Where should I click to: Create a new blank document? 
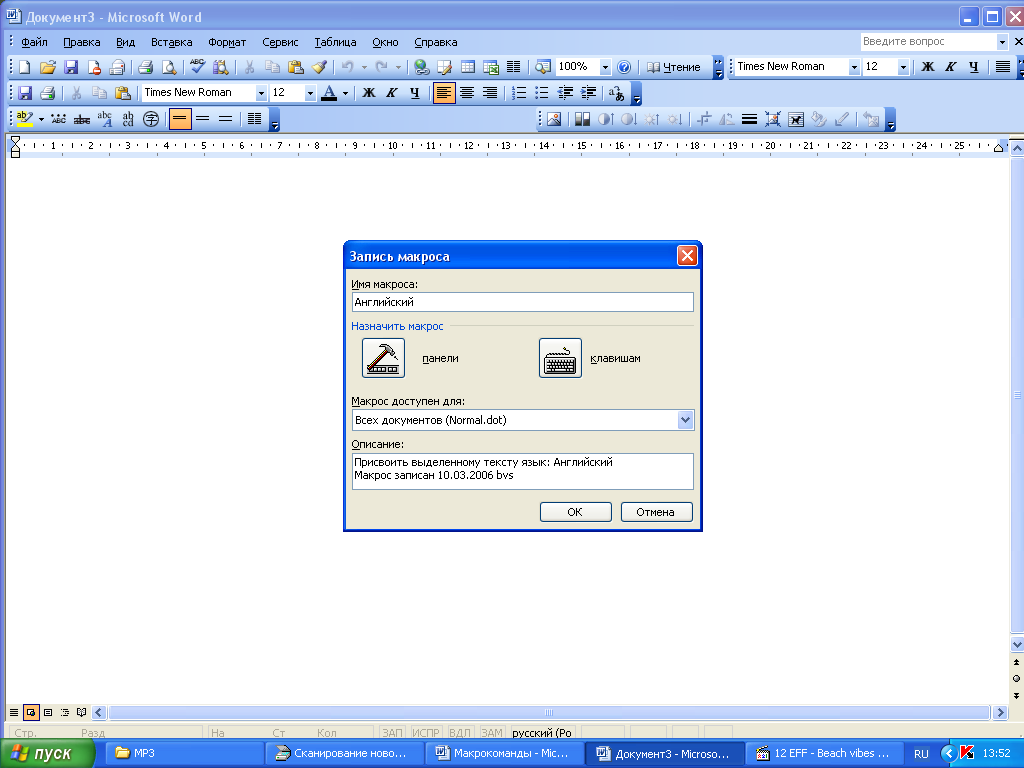(24, 67)
